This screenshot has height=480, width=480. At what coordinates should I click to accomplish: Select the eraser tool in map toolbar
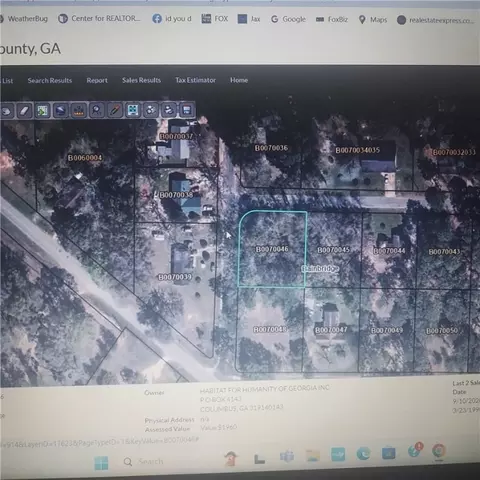pos(24,110)
